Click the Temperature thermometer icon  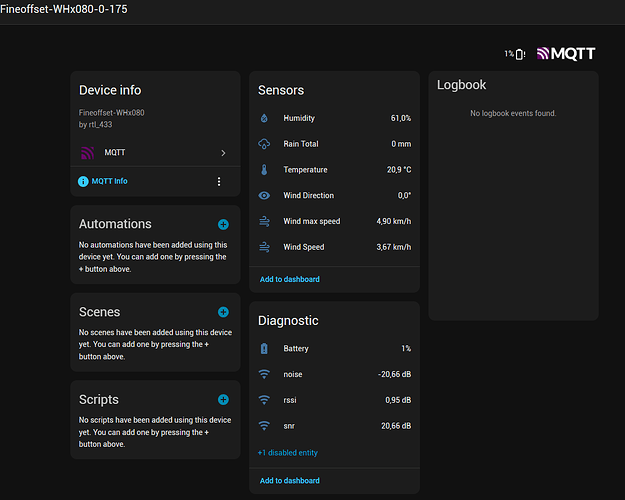tap(264, 170)
